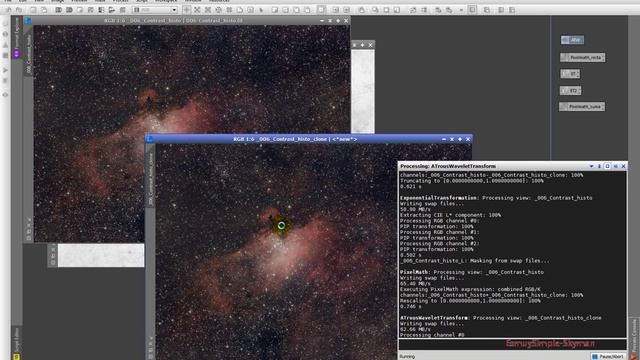Click 'Executing PixelMath expression: combined RGB/K' line
The width and height of the screenshot is (640, 360).
470,289
